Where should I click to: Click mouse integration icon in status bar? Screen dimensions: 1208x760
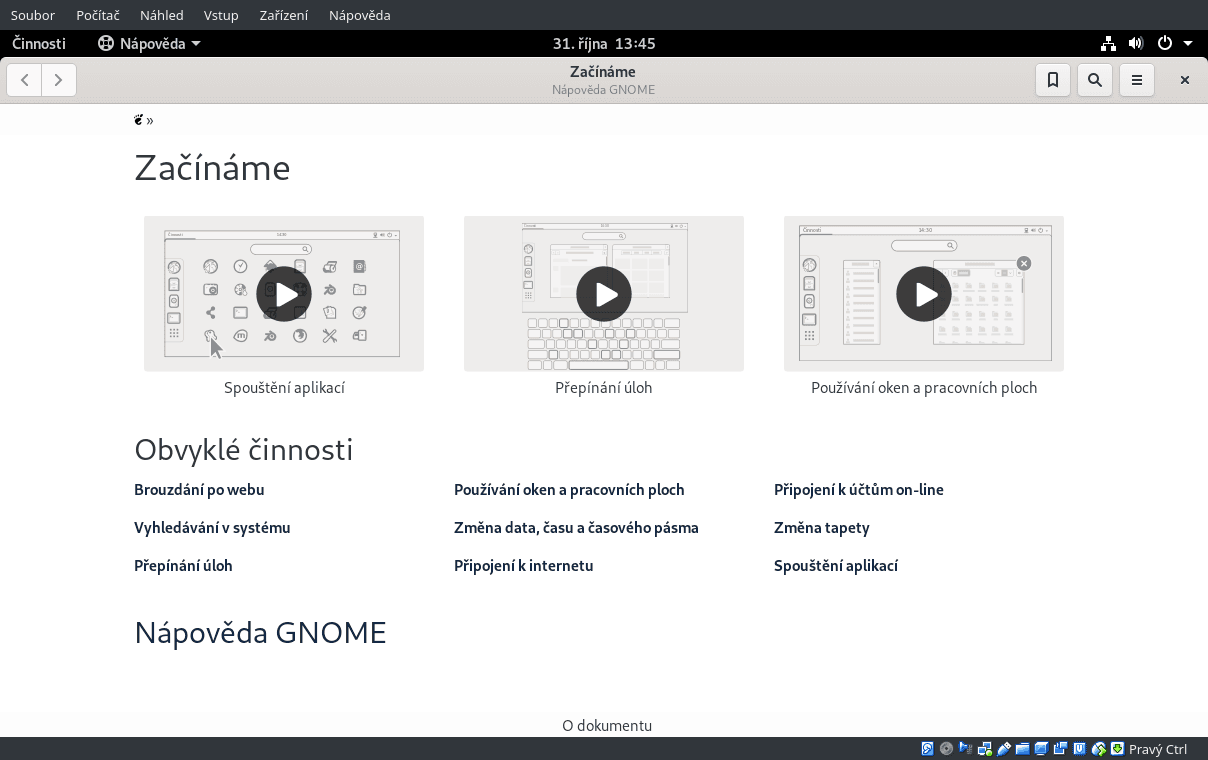(x=1099, y=749)
